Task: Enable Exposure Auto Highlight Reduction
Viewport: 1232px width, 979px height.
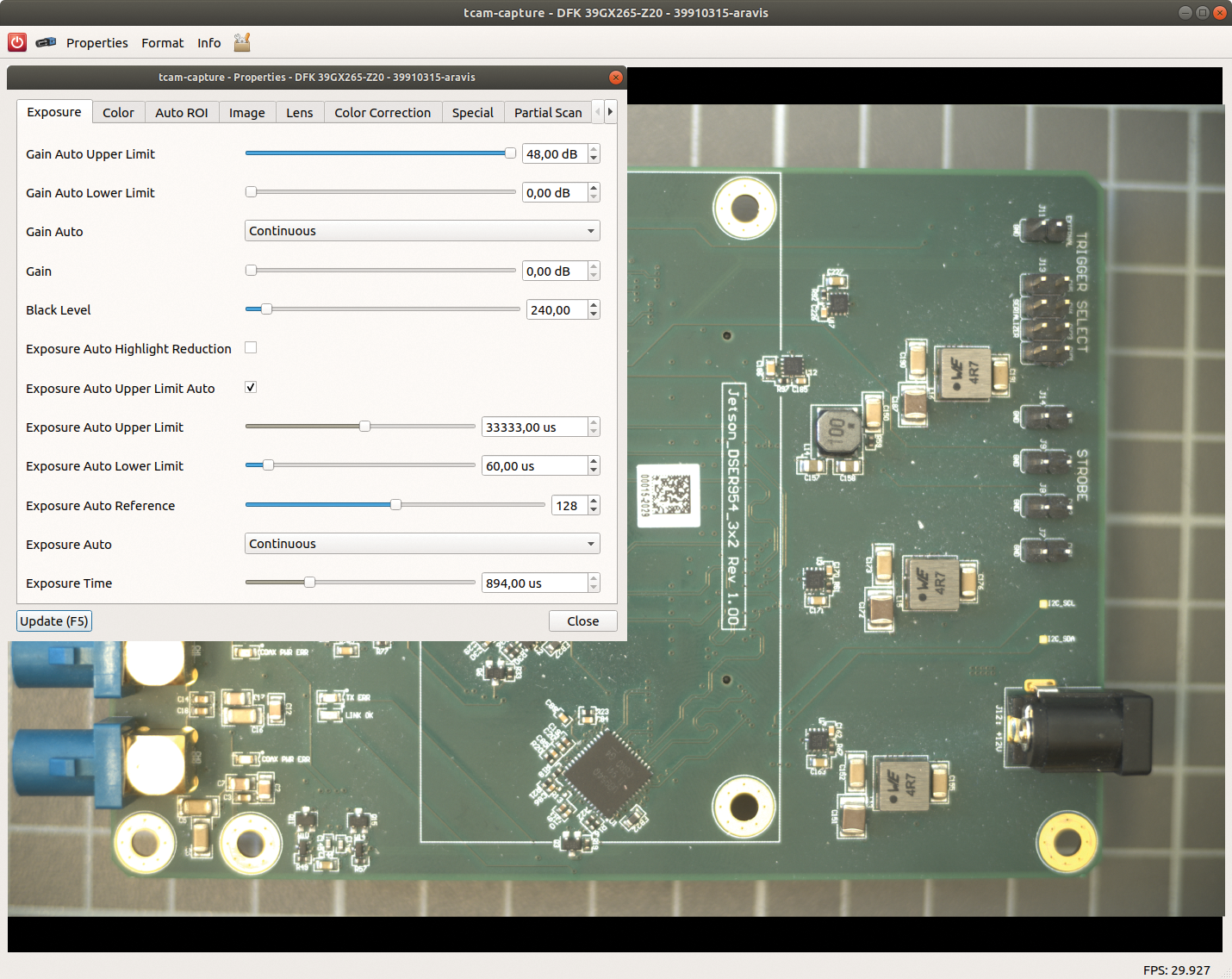Action: pos(251,348)
